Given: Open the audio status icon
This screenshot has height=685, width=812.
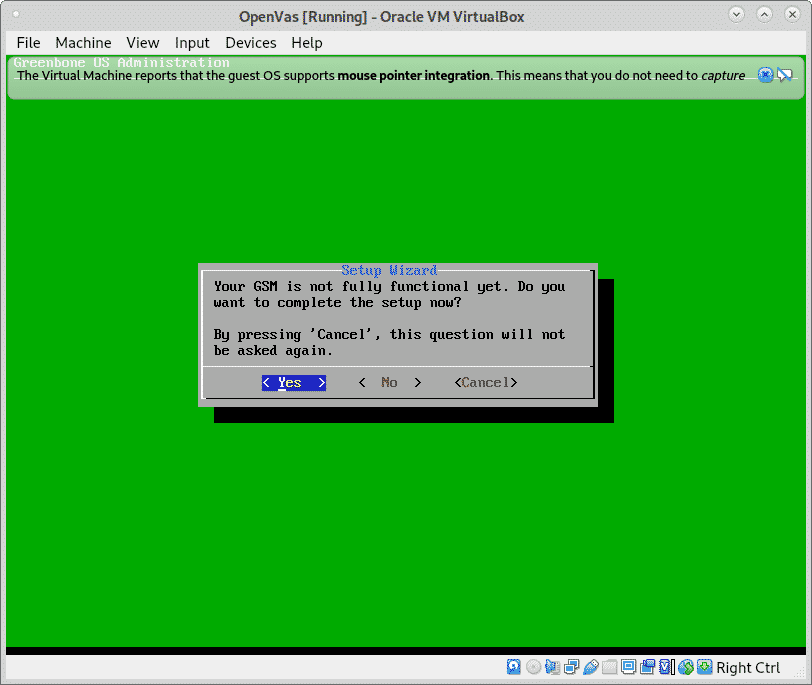Looking at the screenshot, I should pos(553,667).
